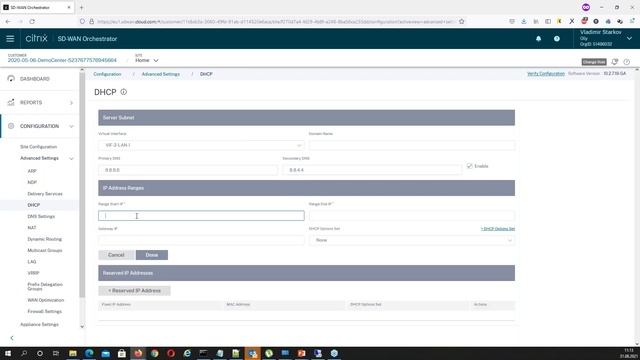Reload the page in browser
Screen dimensions: 640x360
(32, 21)
